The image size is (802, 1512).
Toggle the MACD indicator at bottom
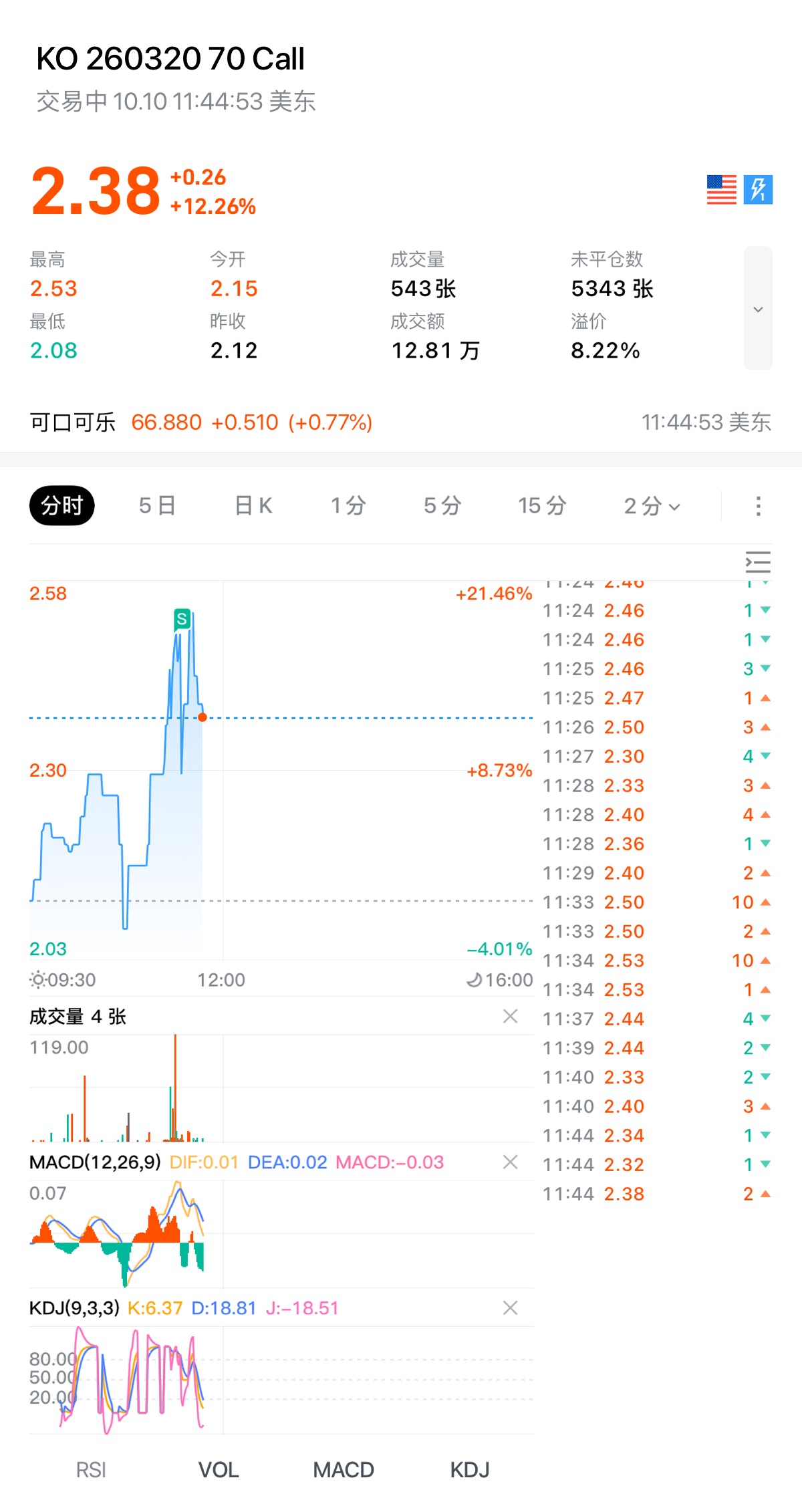(x=344, y=1470)
